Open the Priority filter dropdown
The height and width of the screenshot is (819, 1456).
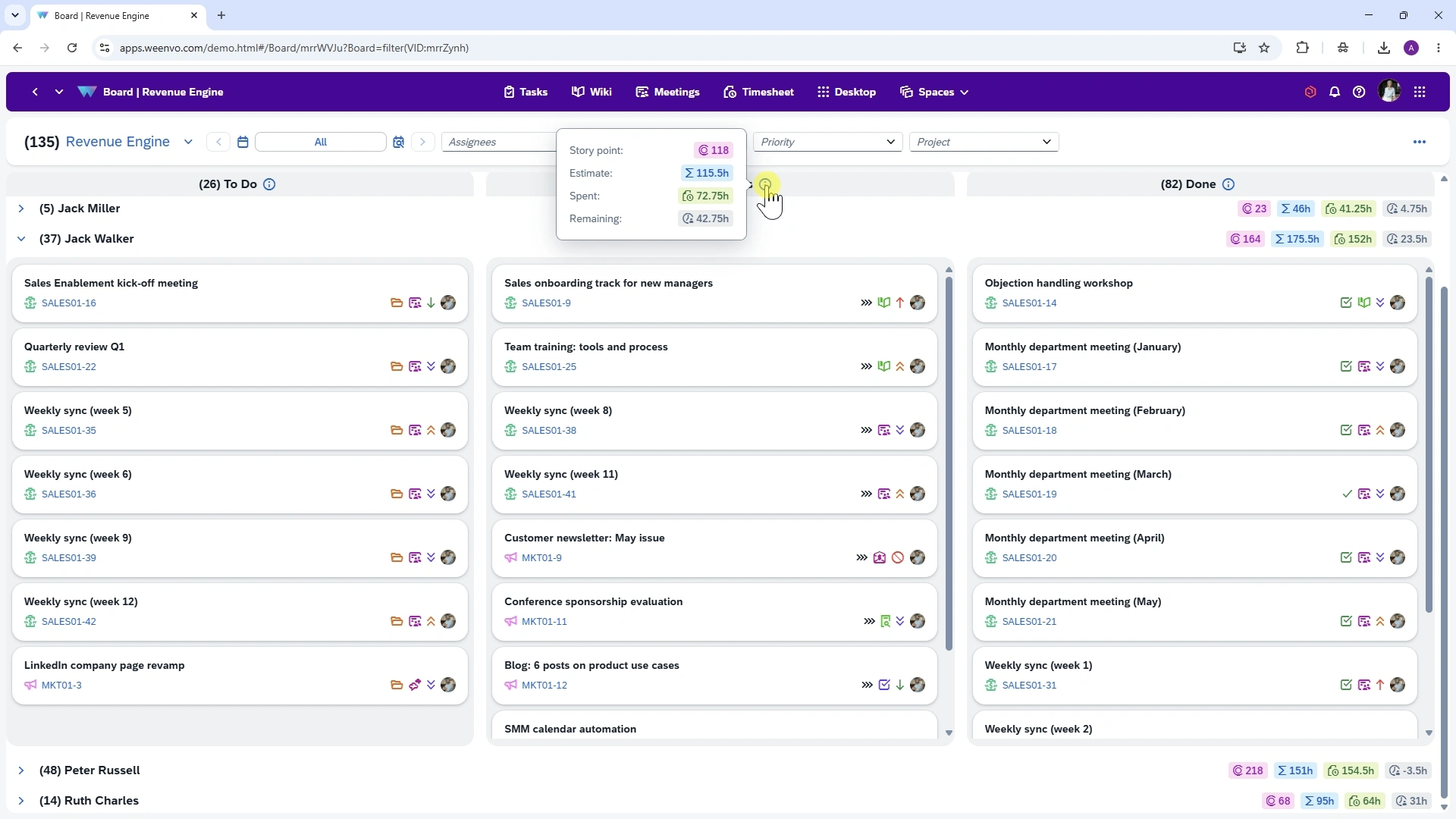tap(827, 142)
